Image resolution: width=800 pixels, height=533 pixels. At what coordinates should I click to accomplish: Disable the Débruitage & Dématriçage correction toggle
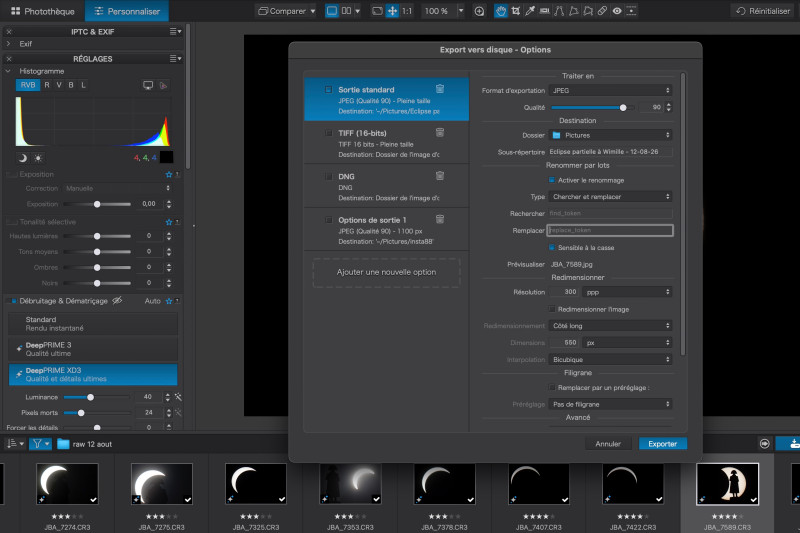tap(12, 301)
